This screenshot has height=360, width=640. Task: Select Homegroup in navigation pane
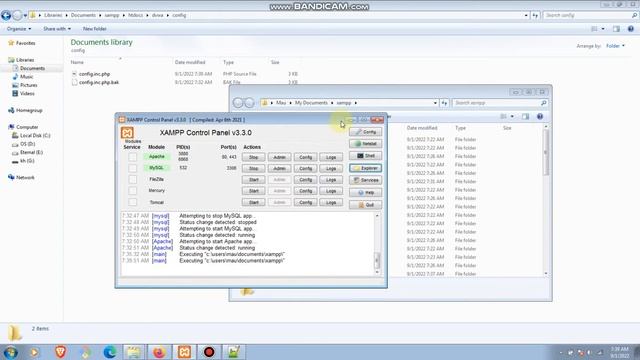[25, 110]
